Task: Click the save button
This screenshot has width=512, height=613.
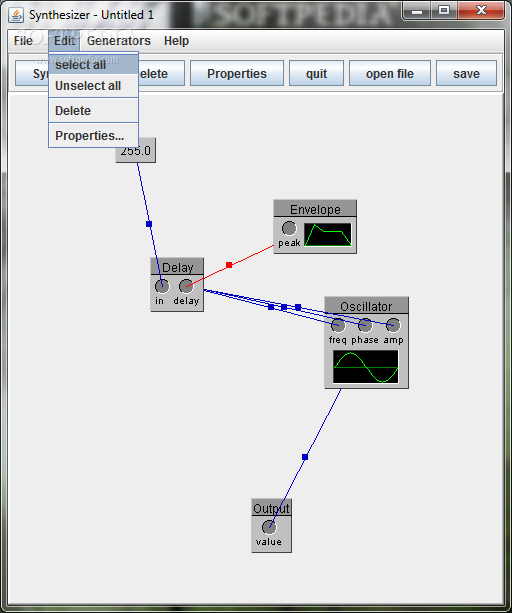Action: click(466, 73)
